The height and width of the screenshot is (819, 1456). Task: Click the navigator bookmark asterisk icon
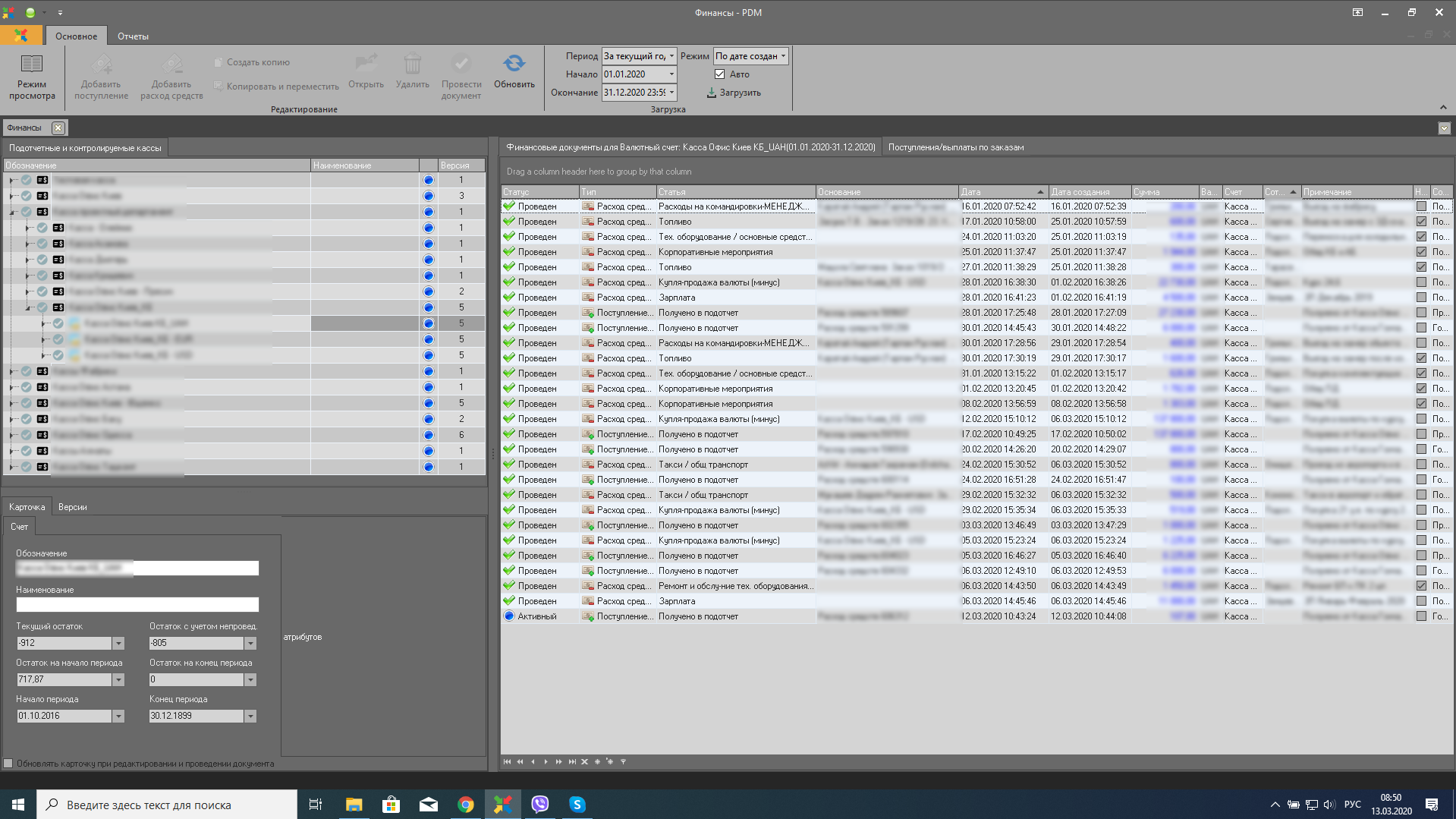[597, 761]
